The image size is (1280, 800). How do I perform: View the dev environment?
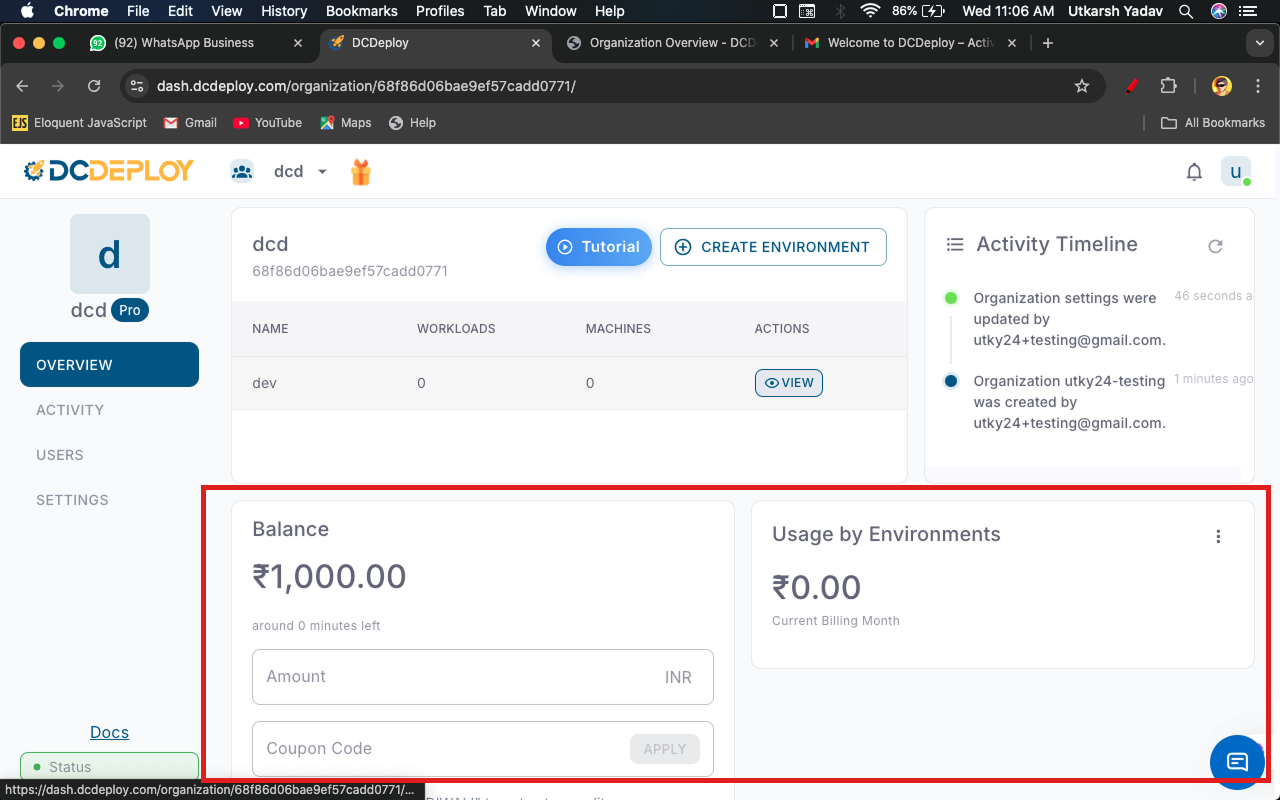(x=788, y=383)
